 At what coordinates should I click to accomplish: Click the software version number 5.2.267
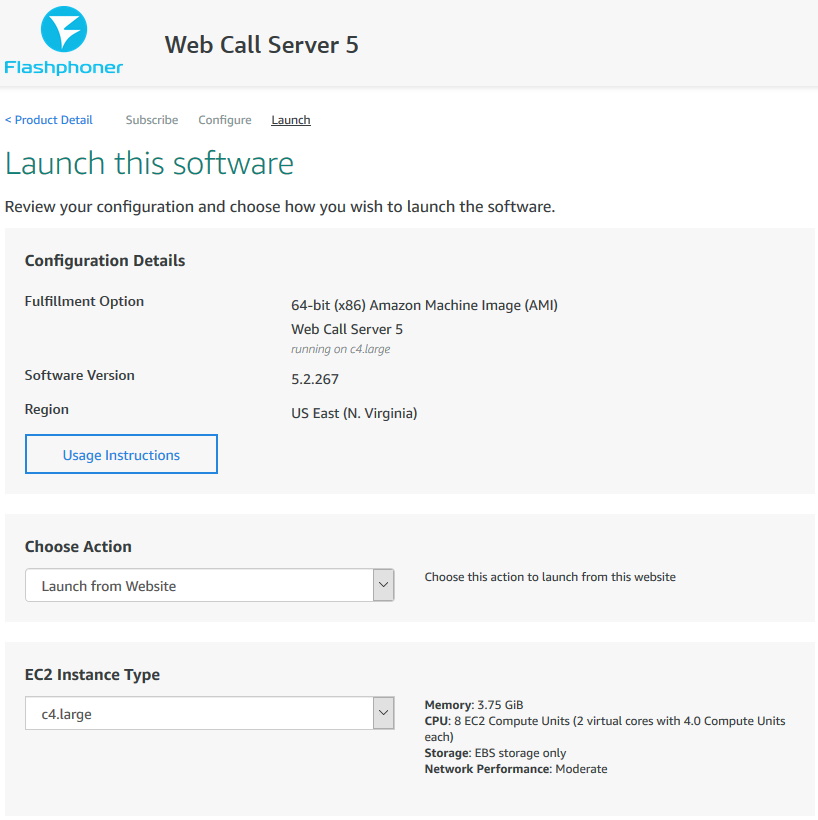[315, 380]
